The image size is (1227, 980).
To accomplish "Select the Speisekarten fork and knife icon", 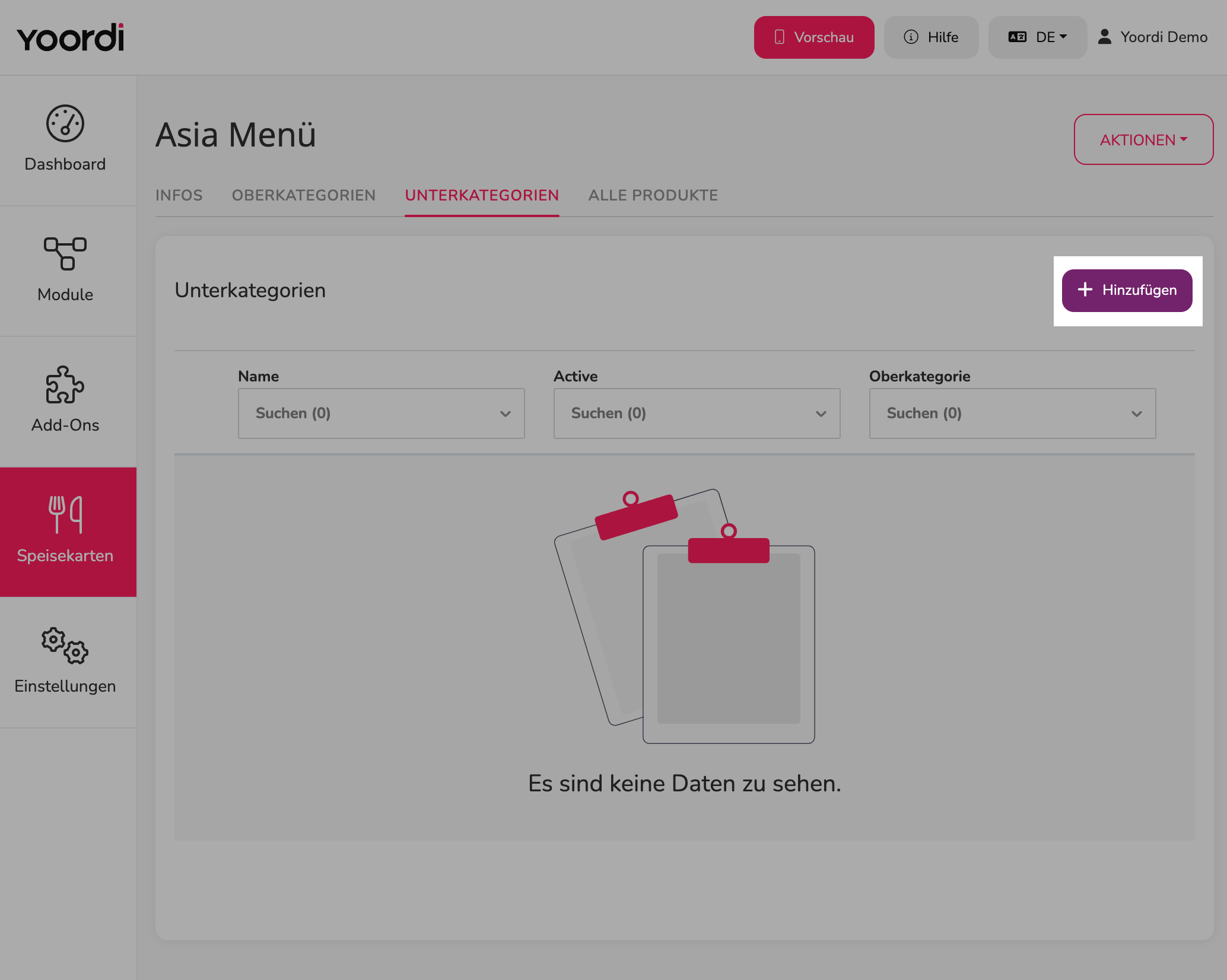I will pos(65,514).
